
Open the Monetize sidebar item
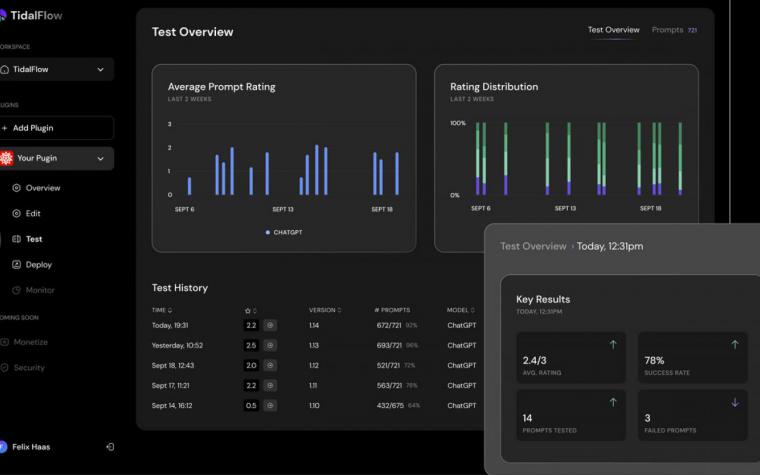pos(24,342)
